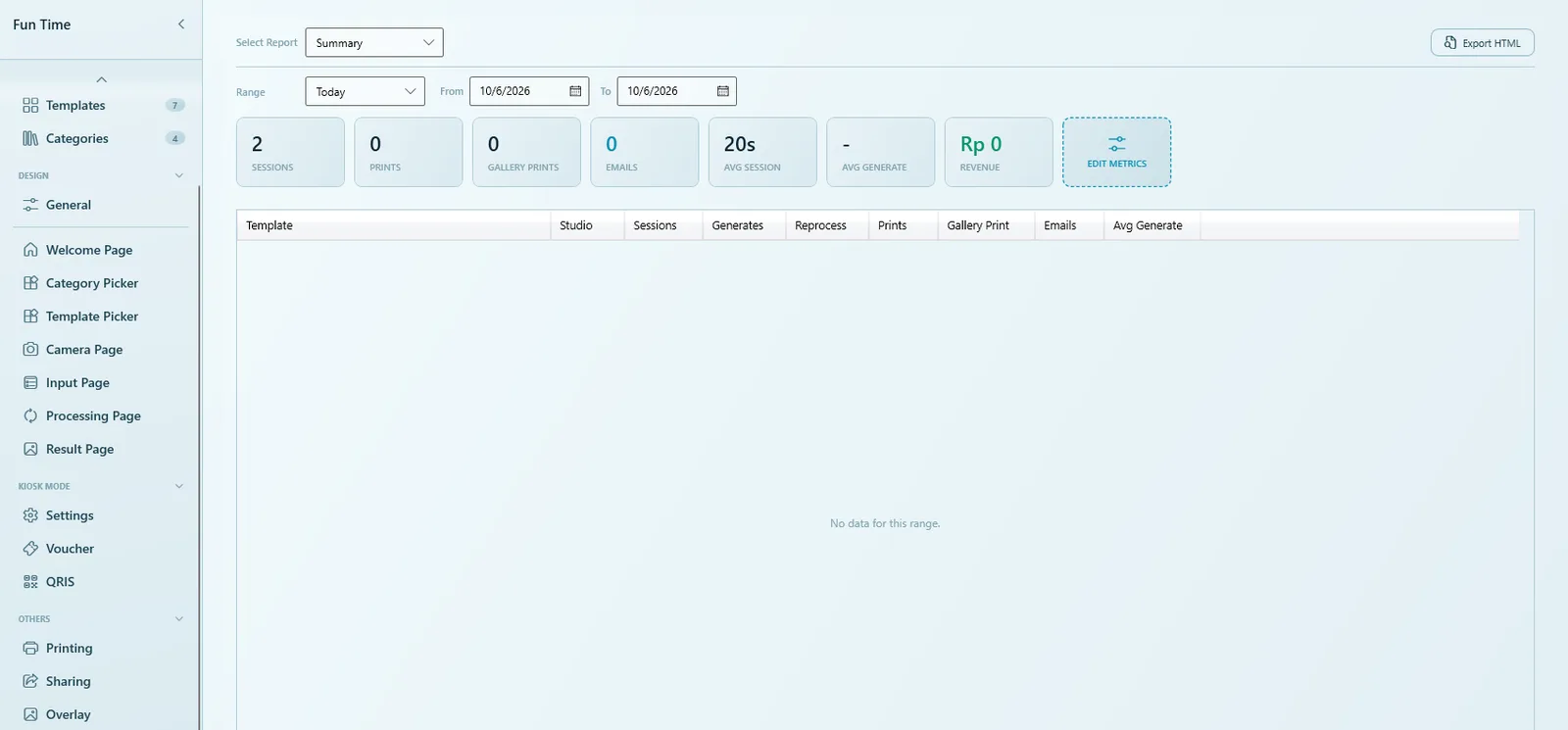Collapse the Fun Time sidebar chevron
The width and height of the screenshot is (1568, 730).
tap(181, 24)
